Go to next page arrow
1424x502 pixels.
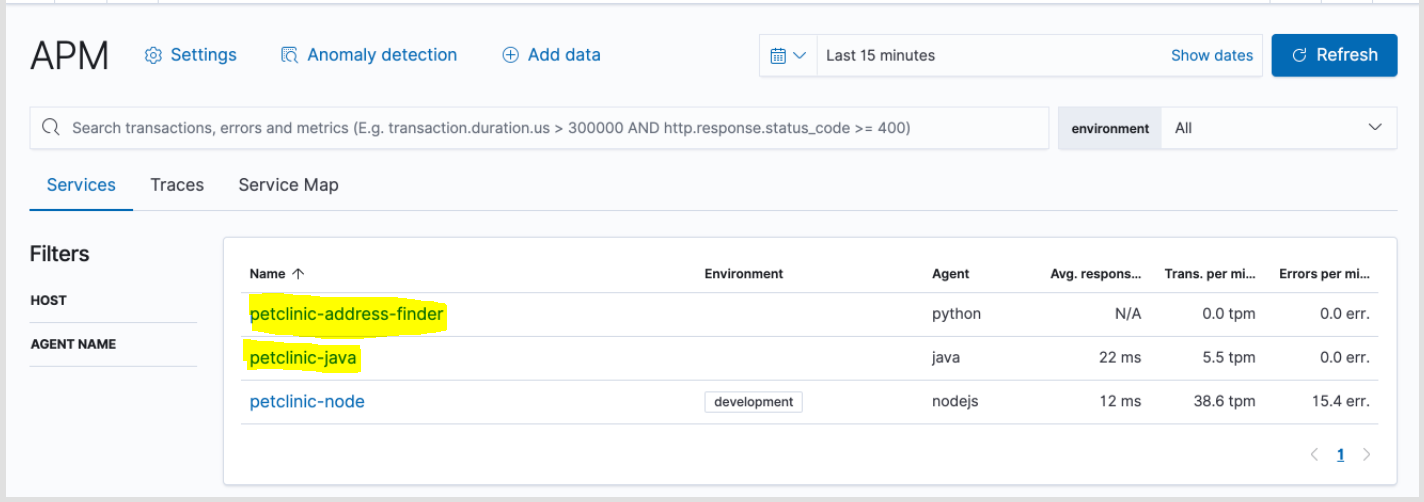[1367, 455]
